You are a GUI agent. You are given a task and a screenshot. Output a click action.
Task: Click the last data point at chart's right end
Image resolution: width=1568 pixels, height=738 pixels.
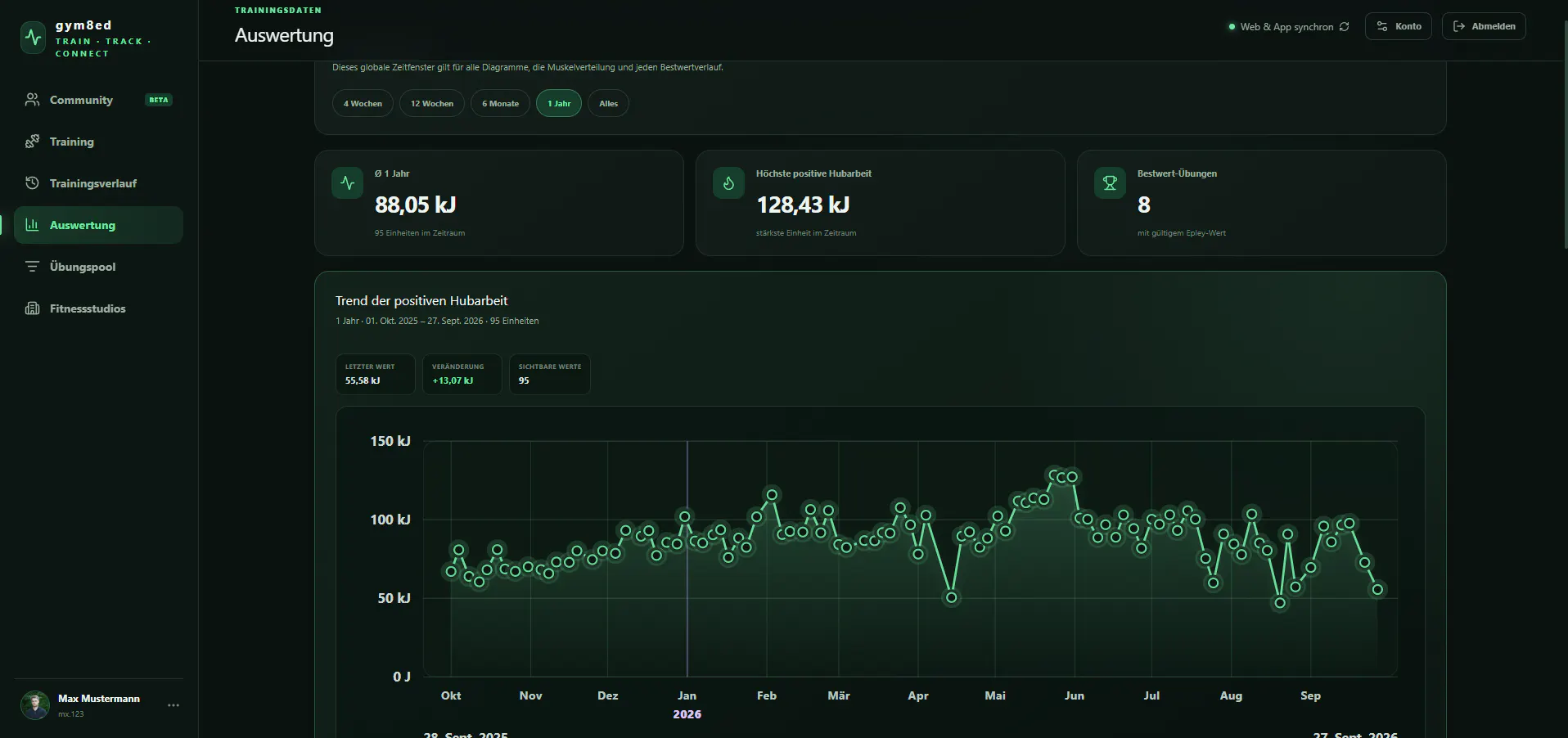(x=1377, y=589)
